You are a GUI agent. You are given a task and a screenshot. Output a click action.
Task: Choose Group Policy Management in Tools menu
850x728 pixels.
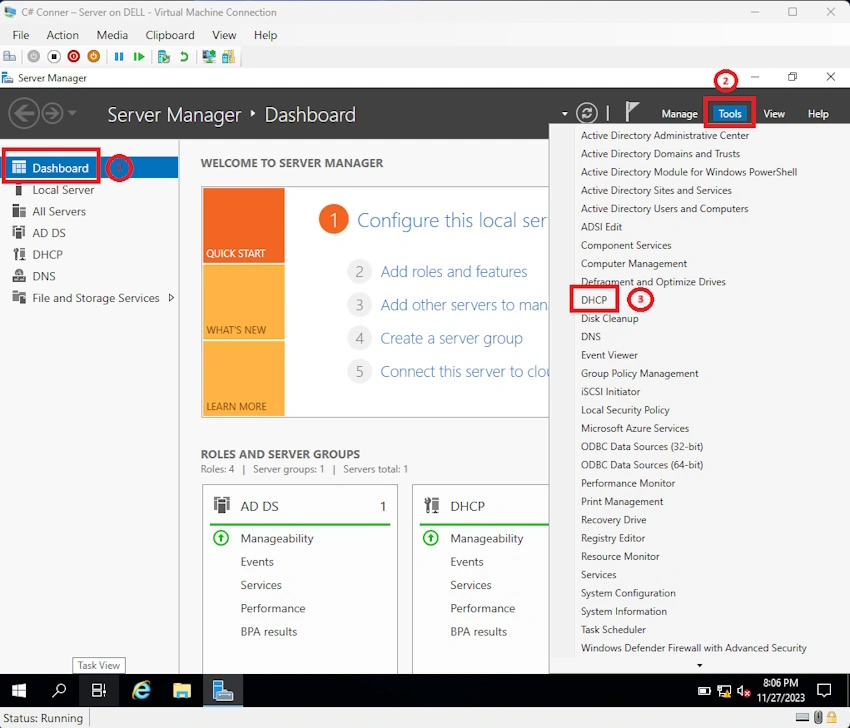click(639, 373)
